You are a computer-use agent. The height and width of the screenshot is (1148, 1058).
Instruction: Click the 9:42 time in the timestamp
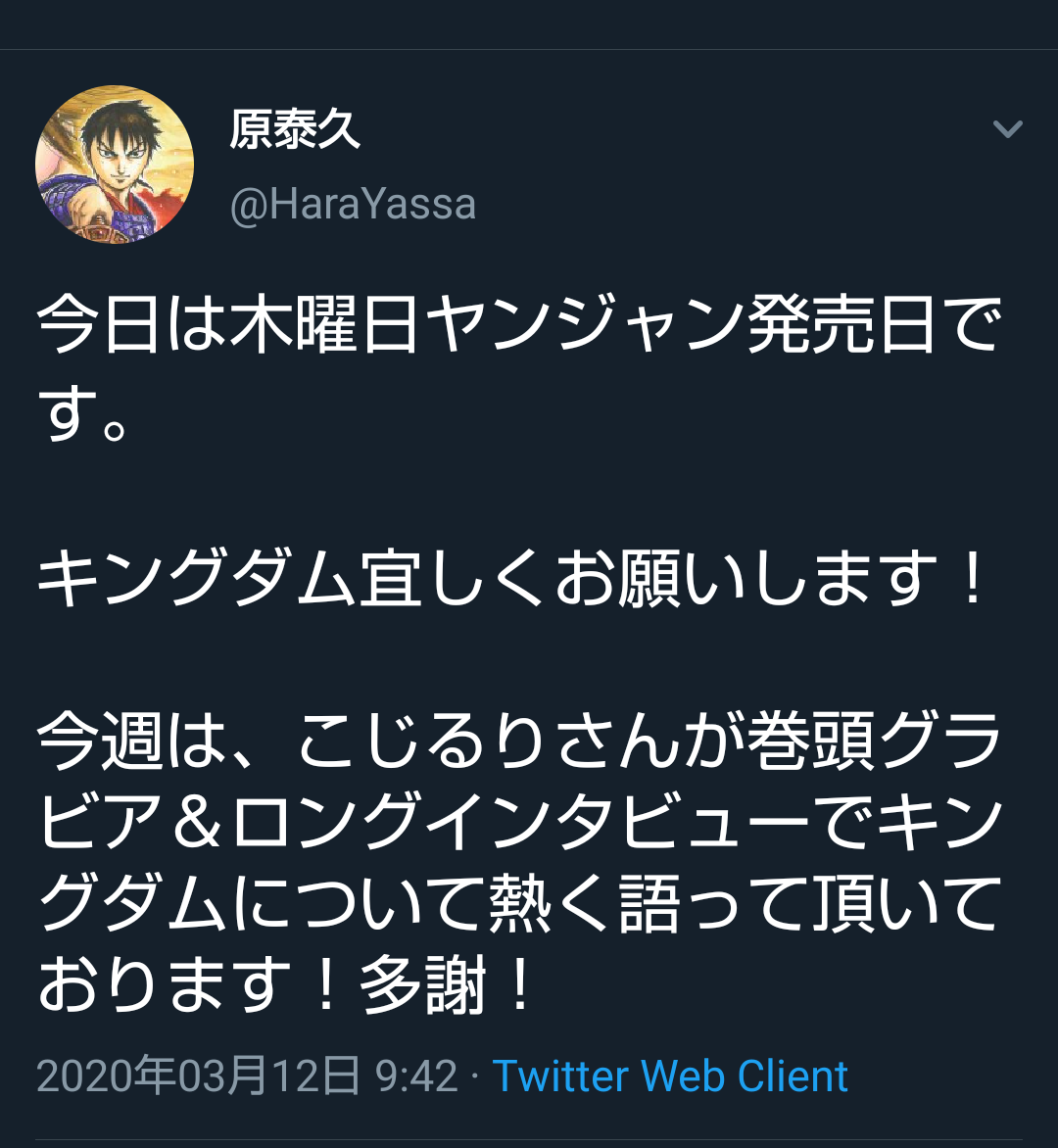click(416, 1076)
